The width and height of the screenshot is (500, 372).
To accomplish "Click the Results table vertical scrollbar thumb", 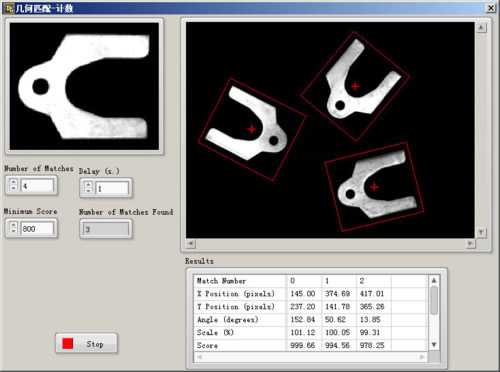I will (434, 300).
